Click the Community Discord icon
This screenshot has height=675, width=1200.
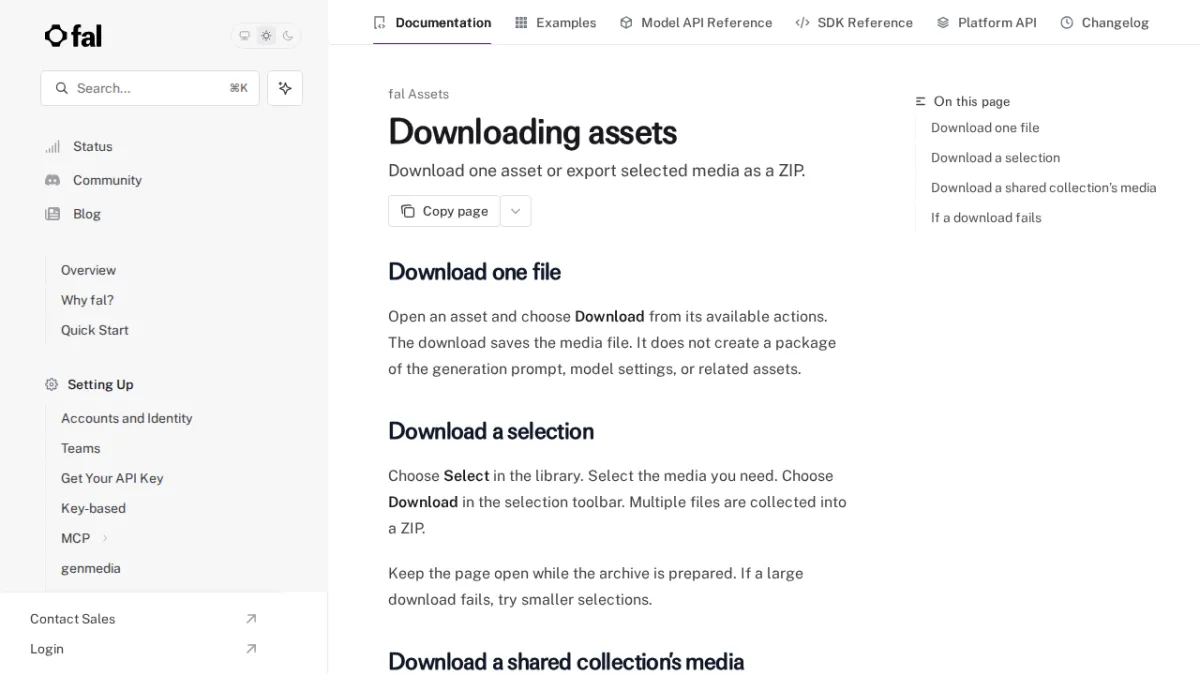pos(52,180)
